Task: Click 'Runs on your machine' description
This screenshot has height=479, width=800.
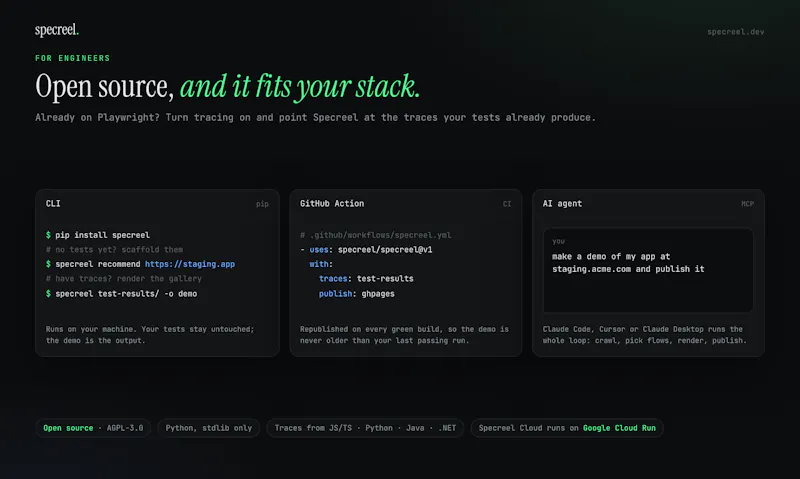Action: click(150, 335)
